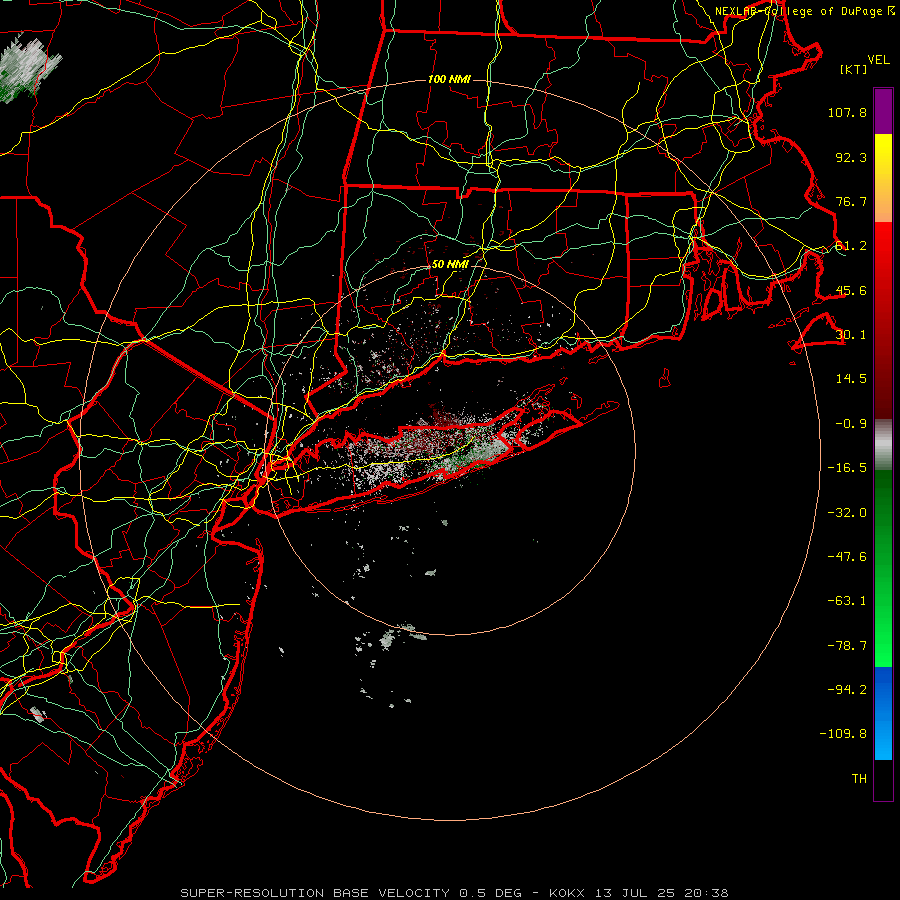Click the 50 NMI range ring label
The image size is (900, 900).
click(x=450, y=265)
